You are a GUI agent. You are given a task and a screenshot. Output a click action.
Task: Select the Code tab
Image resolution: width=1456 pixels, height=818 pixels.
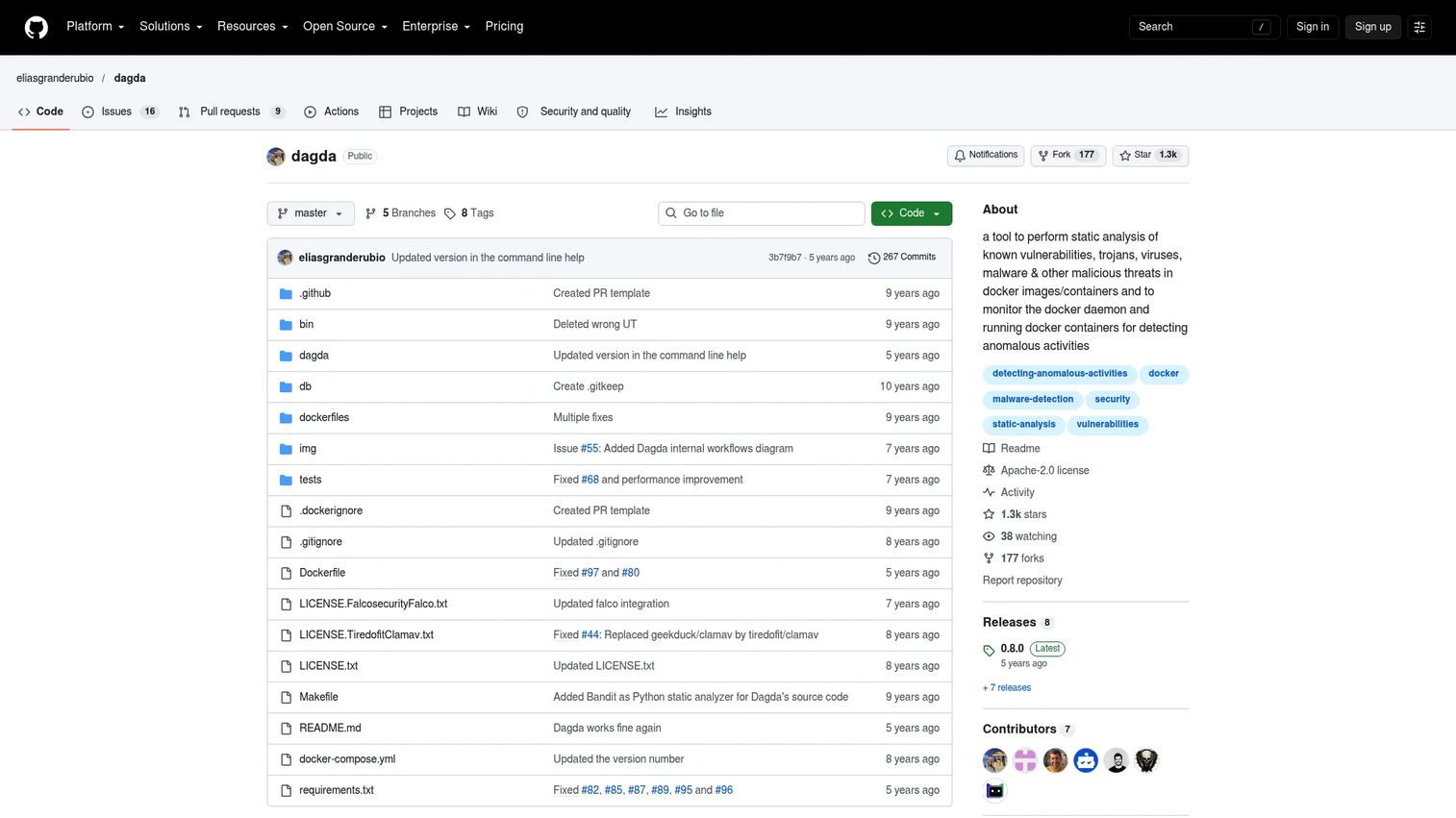click(40, 112)
